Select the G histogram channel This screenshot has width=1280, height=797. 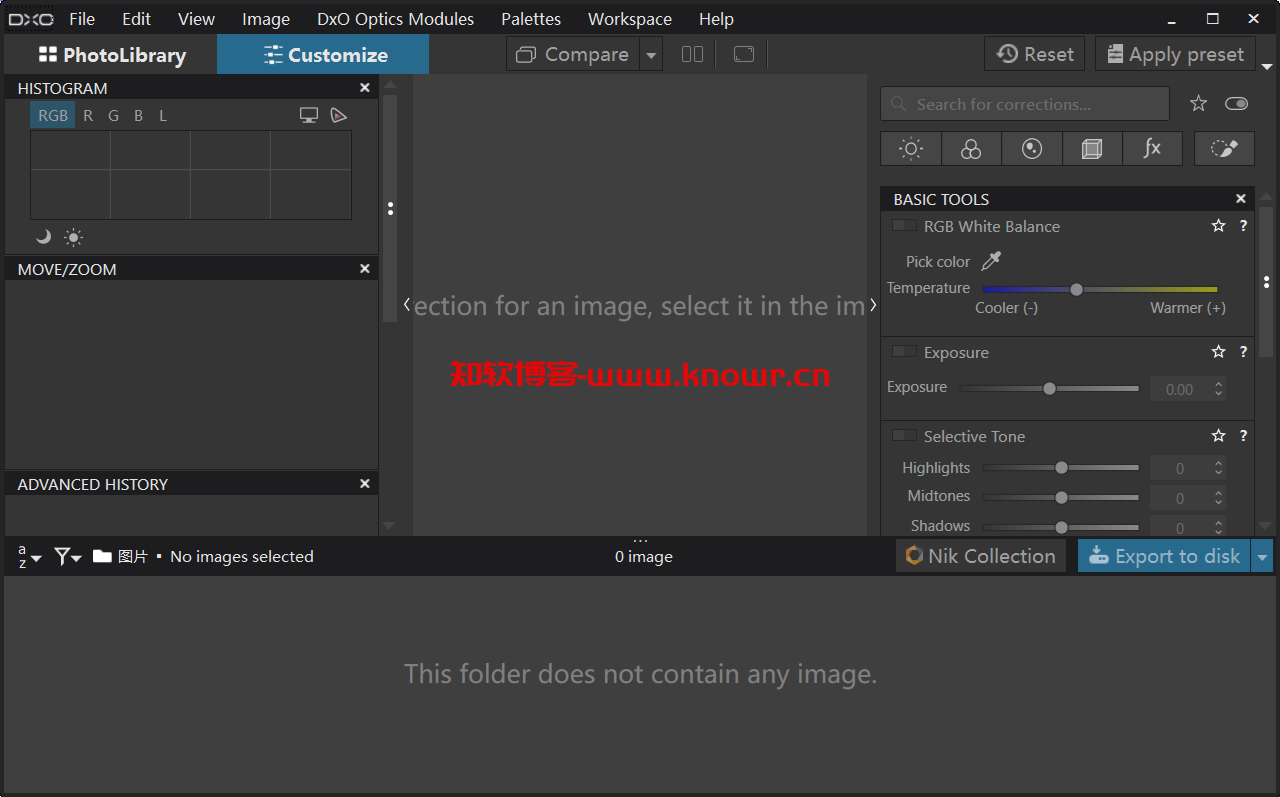[113, 116]
